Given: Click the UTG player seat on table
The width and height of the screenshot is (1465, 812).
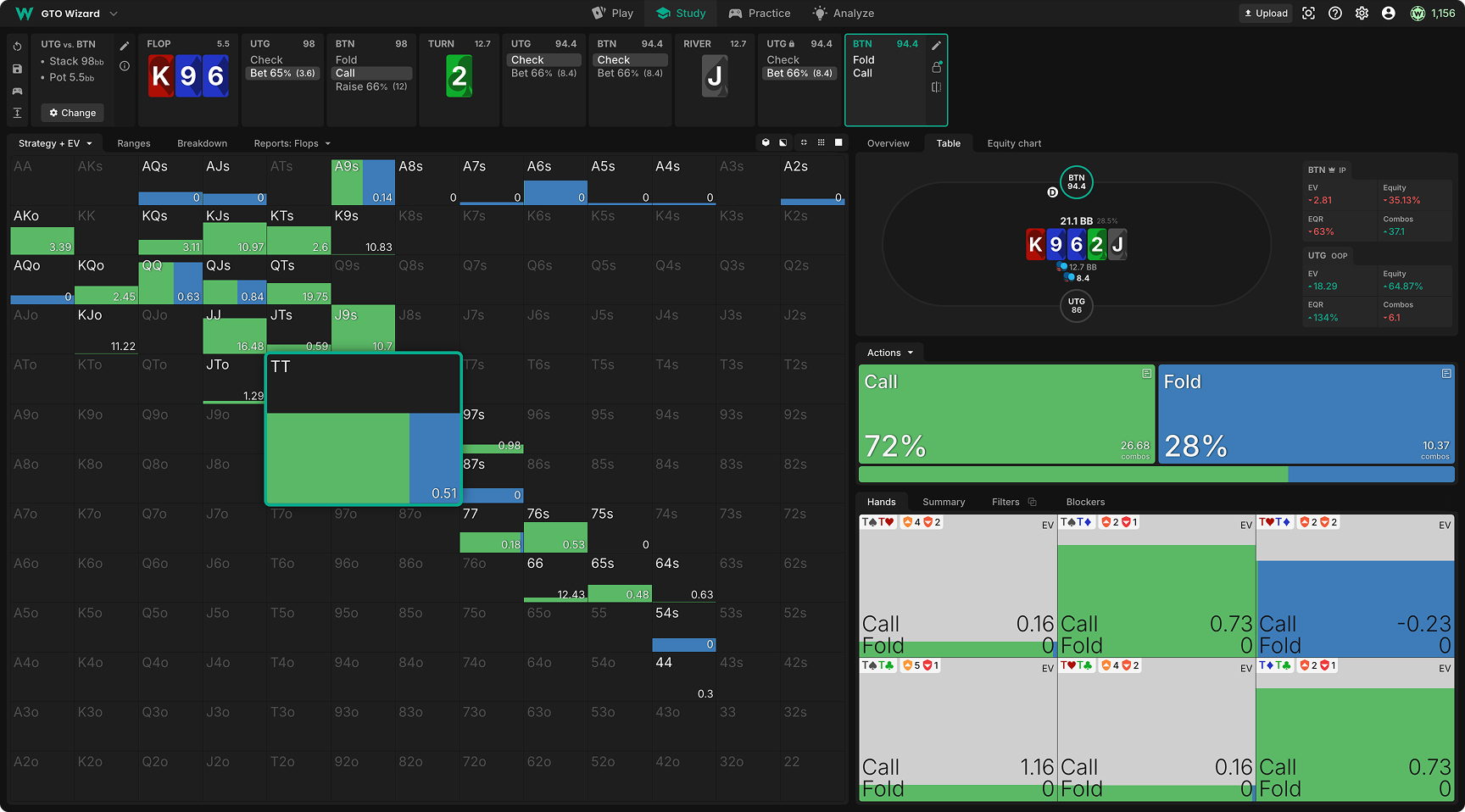Looking at the screenshot, I should 1076,305.
